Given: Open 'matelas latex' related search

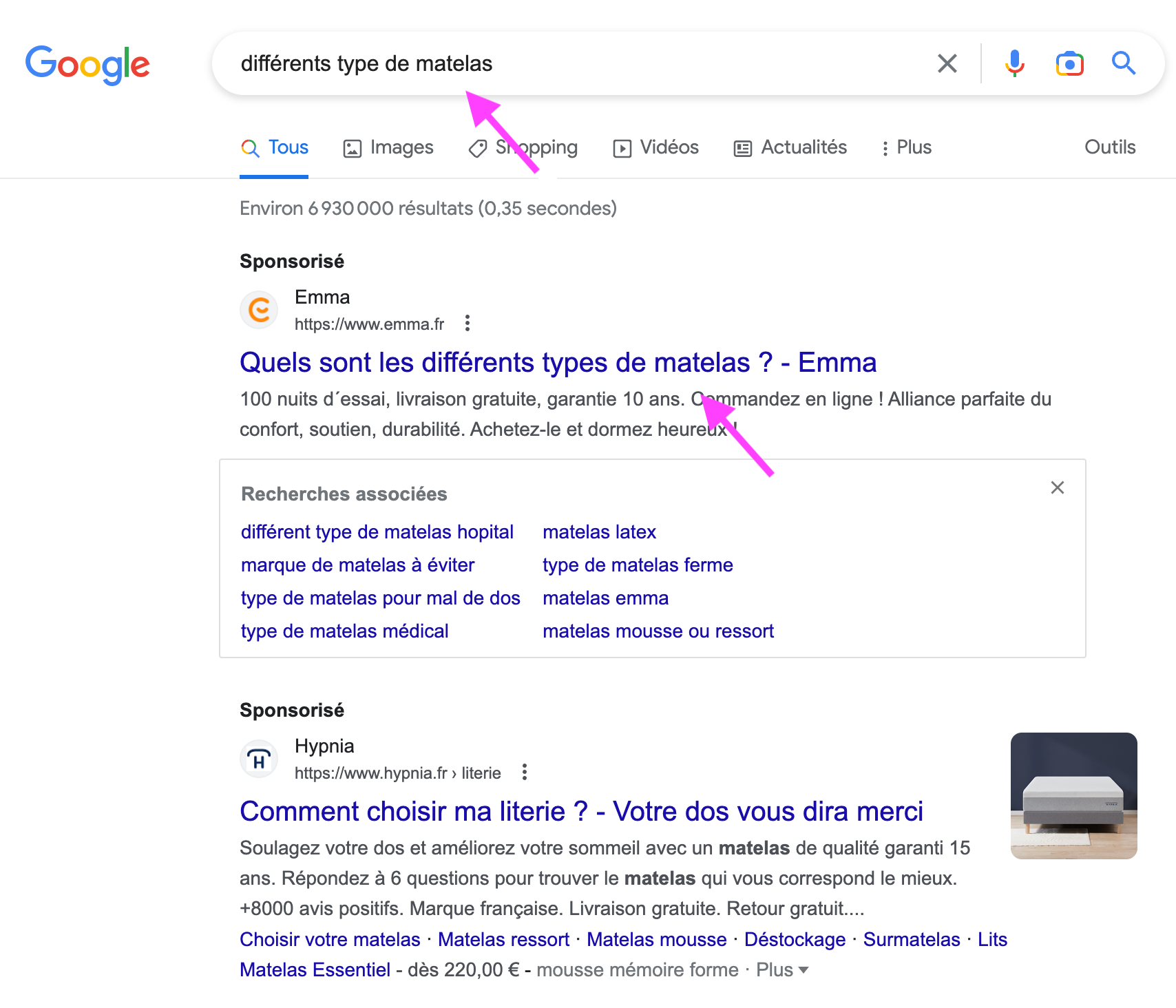Looking at the screenshot, I should click(599, 532).
